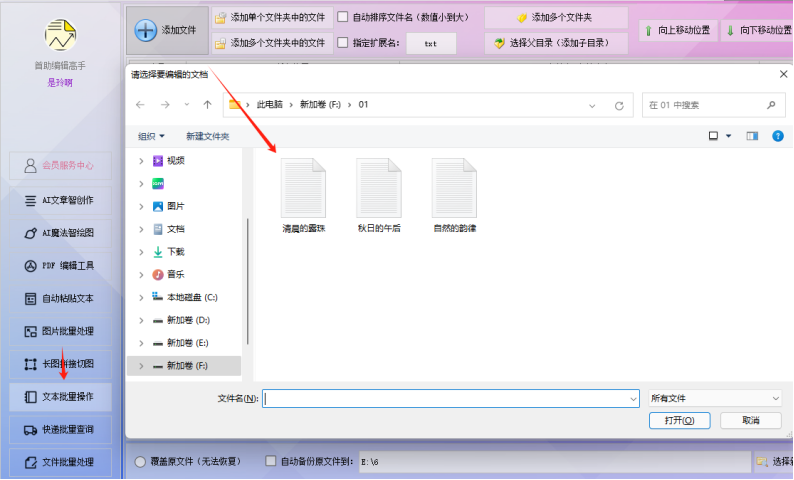
Task: Click the 快递批量查询 truck icon
Action: point(30,430)
